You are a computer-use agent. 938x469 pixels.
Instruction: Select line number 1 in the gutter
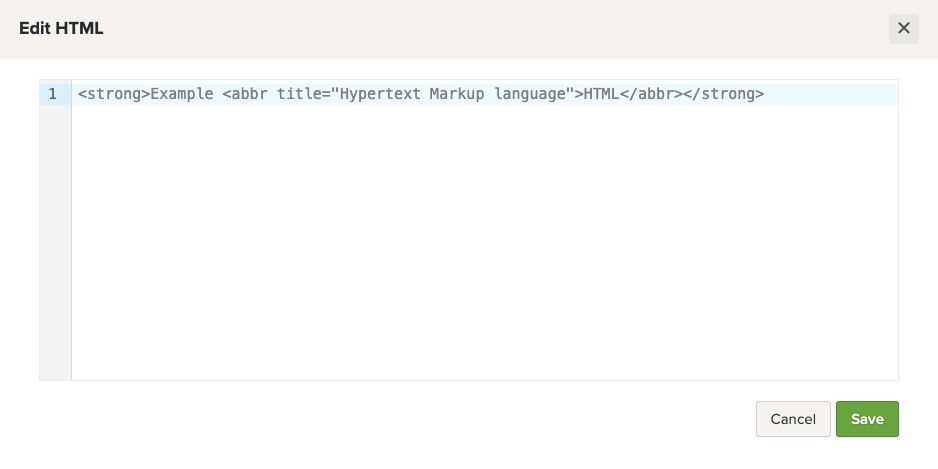click(54, 94)
